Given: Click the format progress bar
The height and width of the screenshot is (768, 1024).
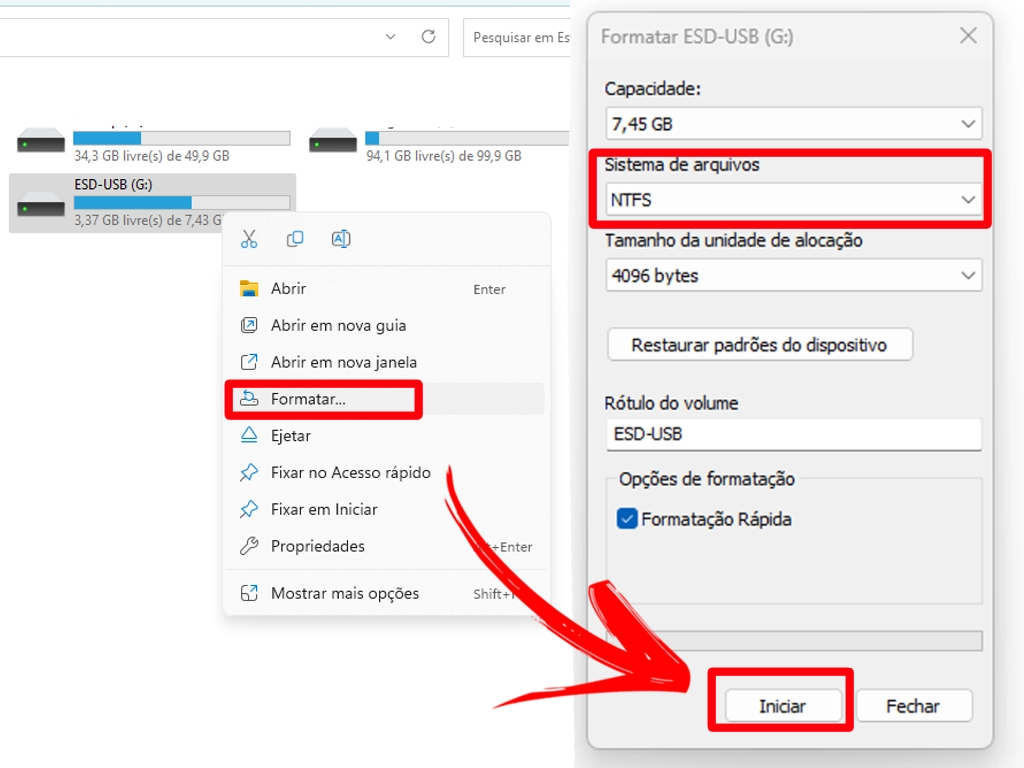Looking at the screenshot, I should [x=793, y=640].
